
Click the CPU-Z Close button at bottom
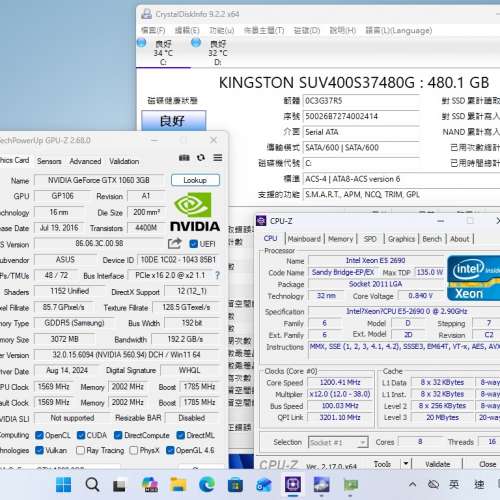click(x=487, y=464)
